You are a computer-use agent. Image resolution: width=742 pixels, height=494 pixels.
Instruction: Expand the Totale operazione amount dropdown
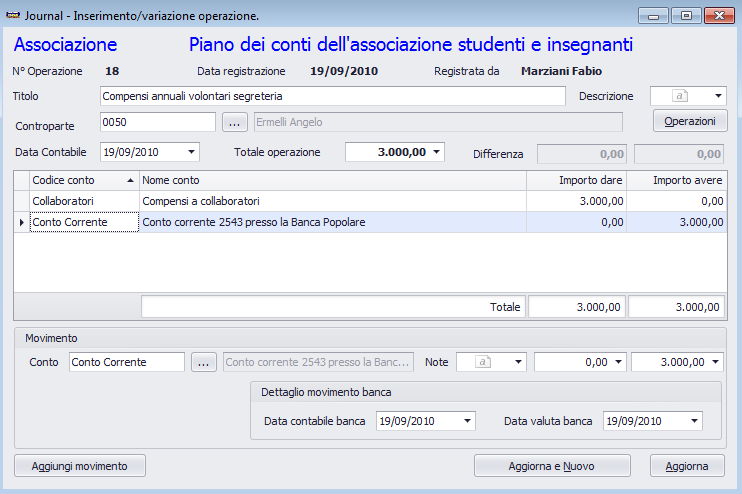coord(436,152)
